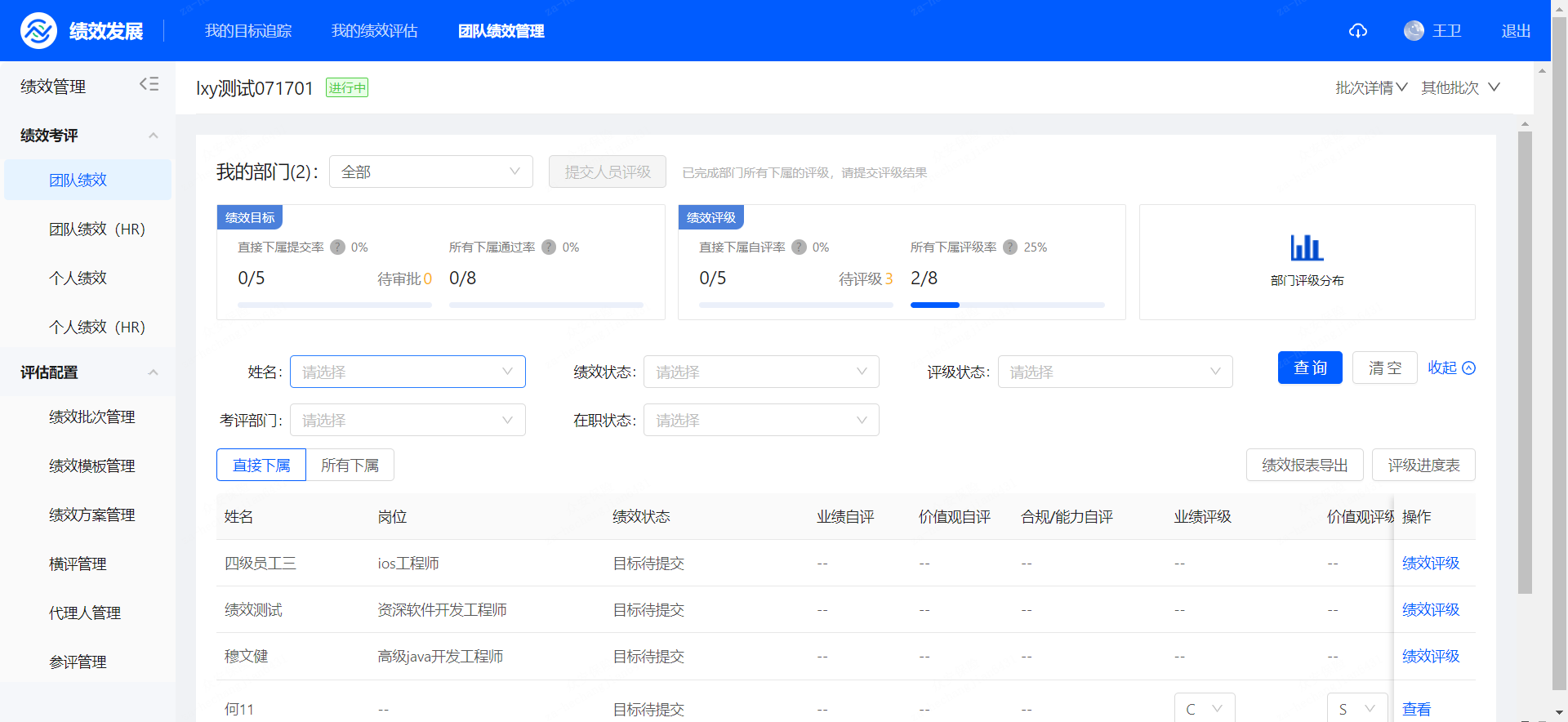This screenshot has height=722, width=1568.
Task: Click 绩效报表导出 button
Action: (1305, 465)
